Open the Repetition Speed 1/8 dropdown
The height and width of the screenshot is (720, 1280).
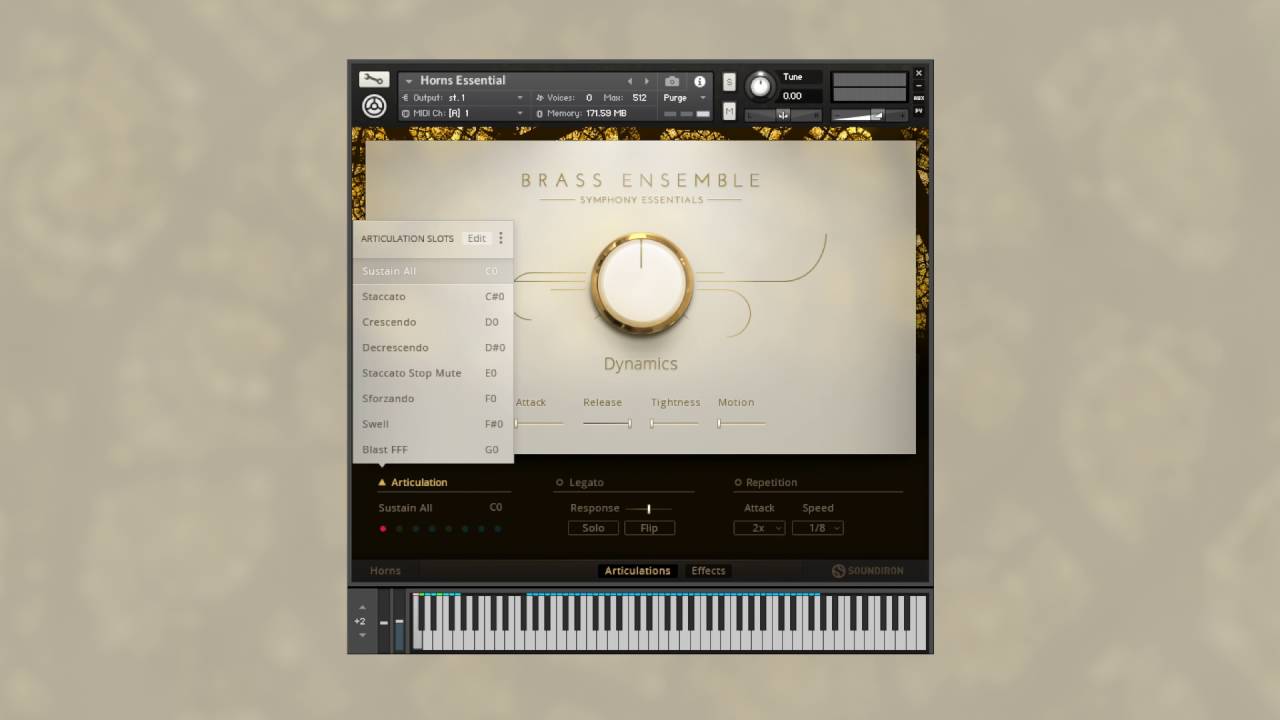pyautogui.click(x=817, y=528)
